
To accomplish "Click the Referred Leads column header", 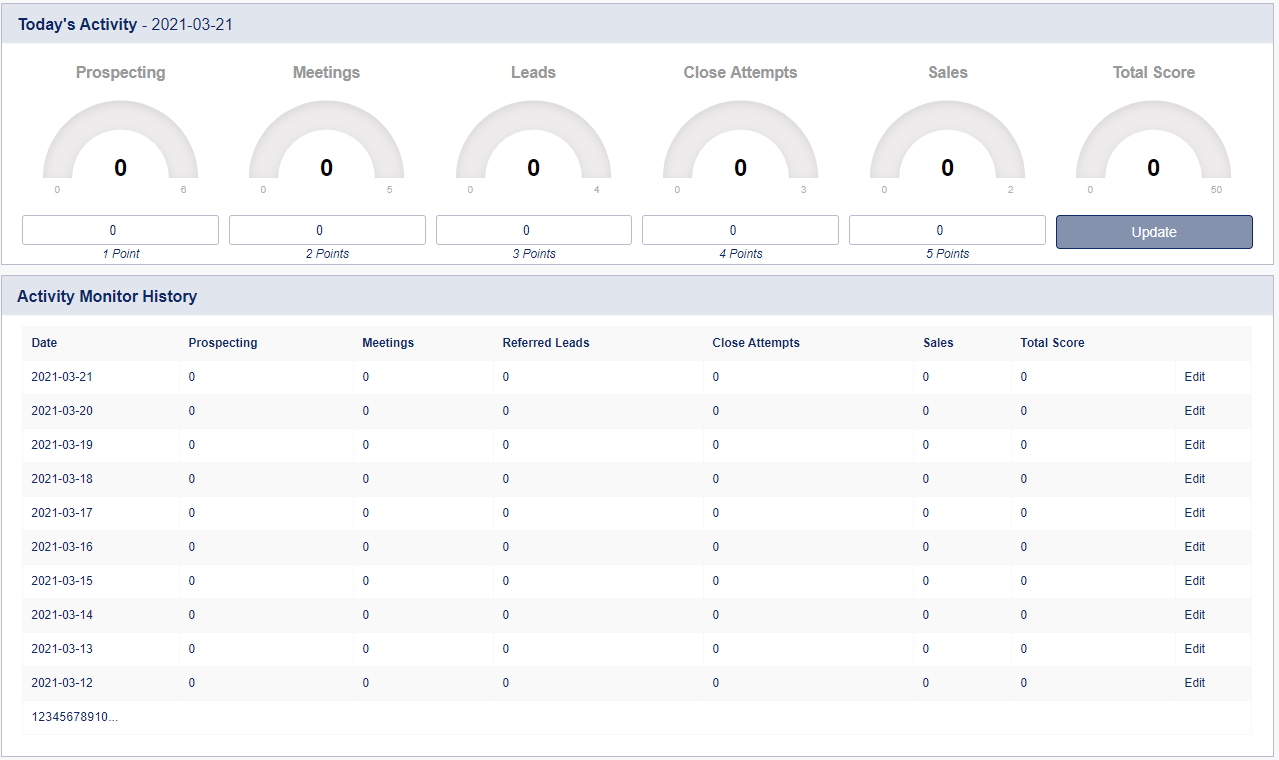I will click(x=545, y=343).
